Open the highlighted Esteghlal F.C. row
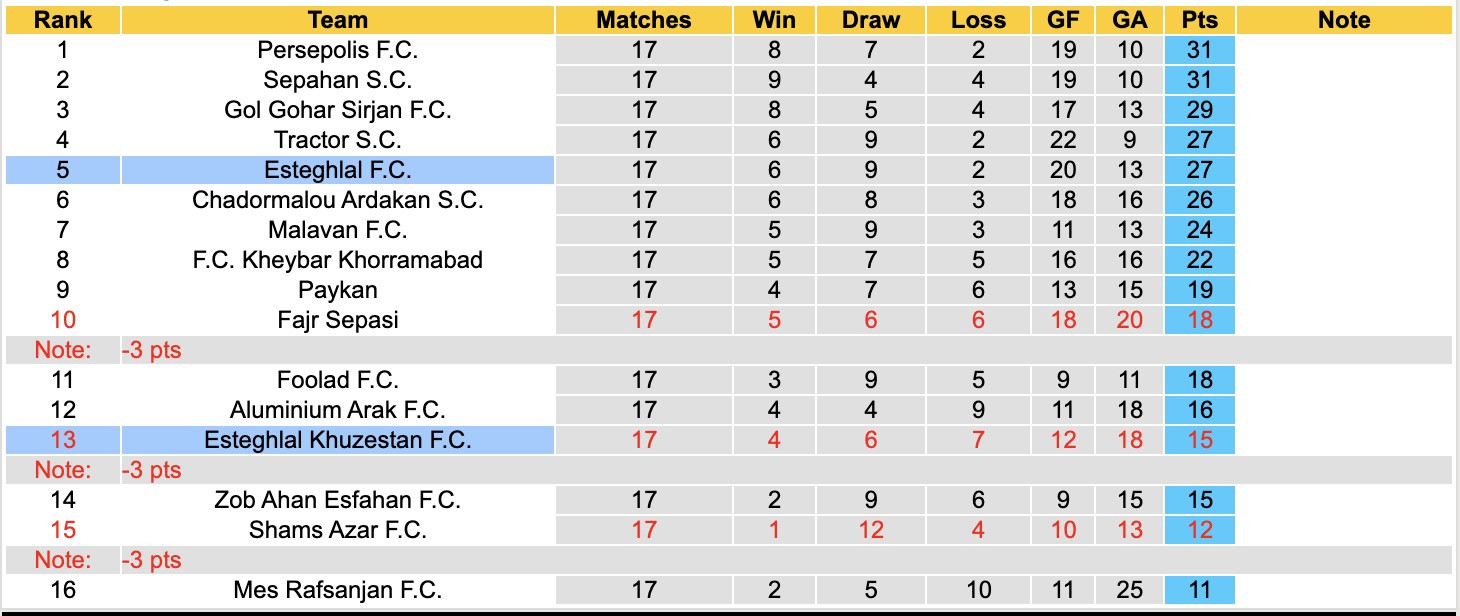 [x=338, y=170]
